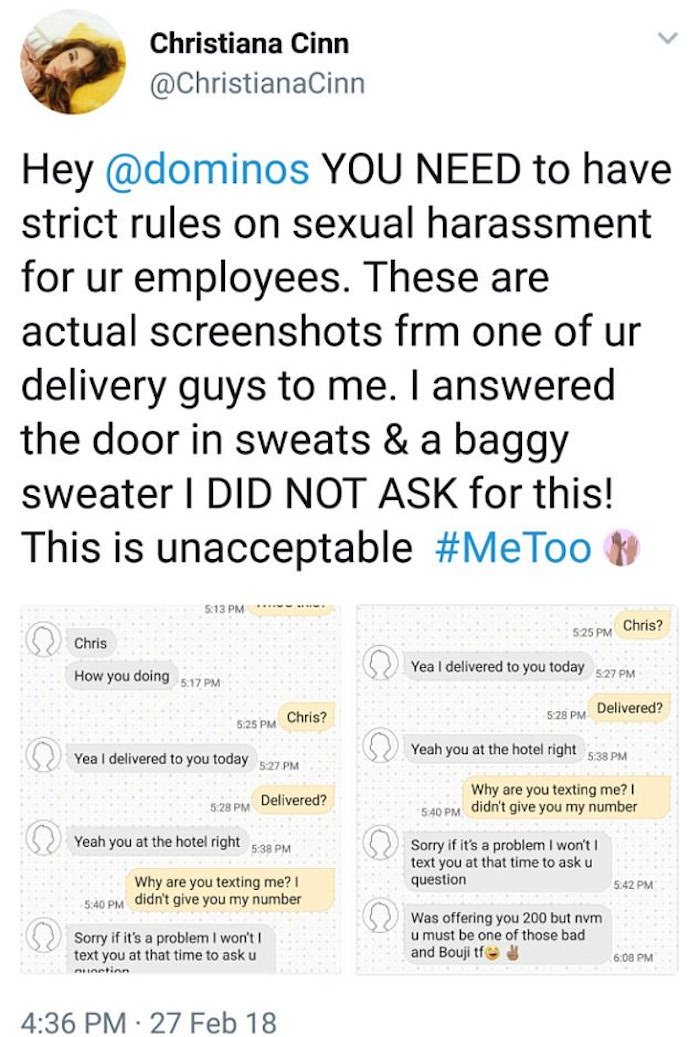Open Christiana Cinn's profile picture
This screenshot has width=700, height=1037.
tap(73, 62)
